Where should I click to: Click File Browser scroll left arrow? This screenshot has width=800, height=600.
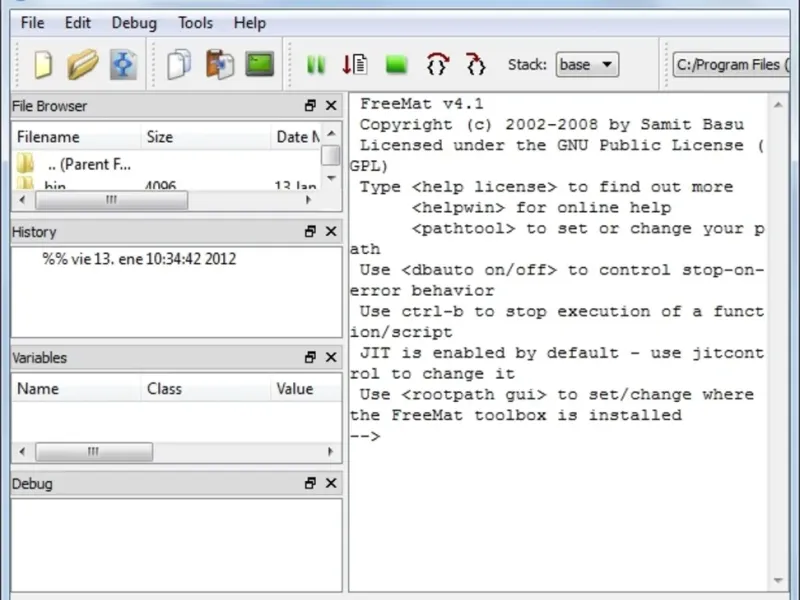(x=22, y=199)
